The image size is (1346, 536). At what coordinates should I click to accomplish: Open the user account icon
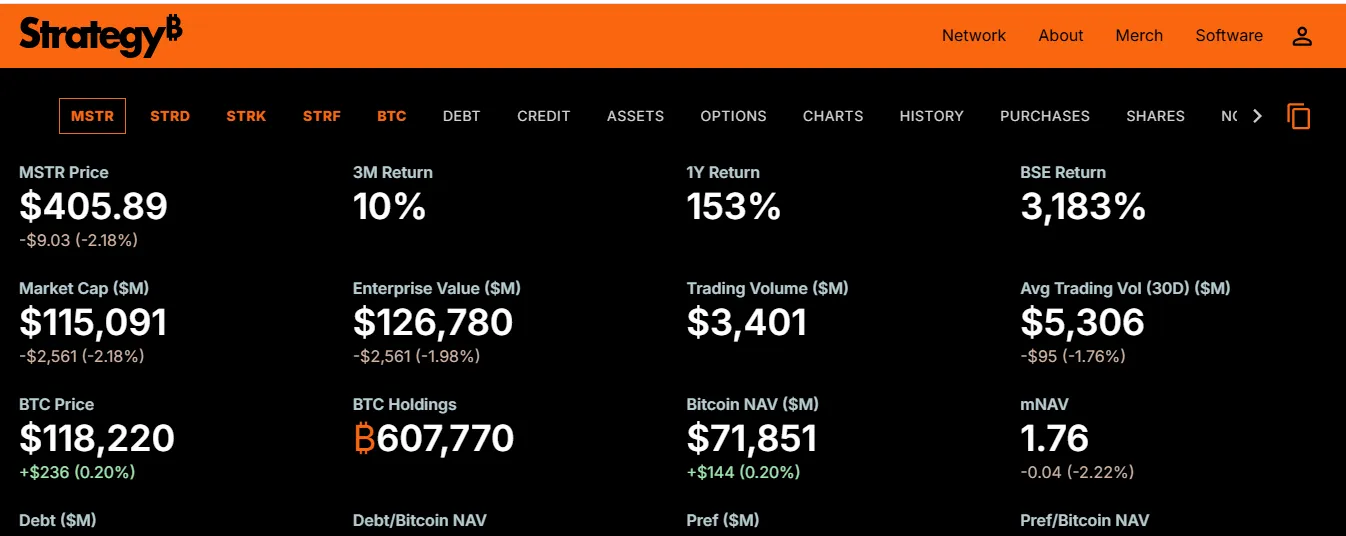(x=1302, y=36)
